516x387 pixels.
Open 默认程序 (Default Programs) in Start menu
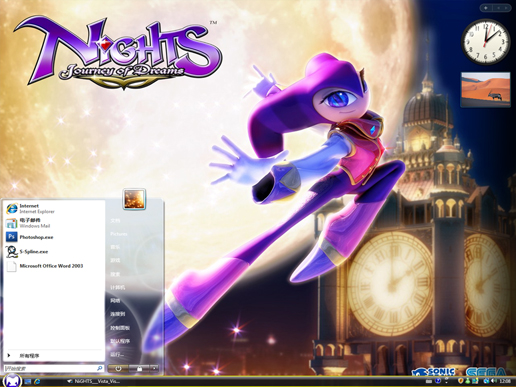tap(120, 341)
